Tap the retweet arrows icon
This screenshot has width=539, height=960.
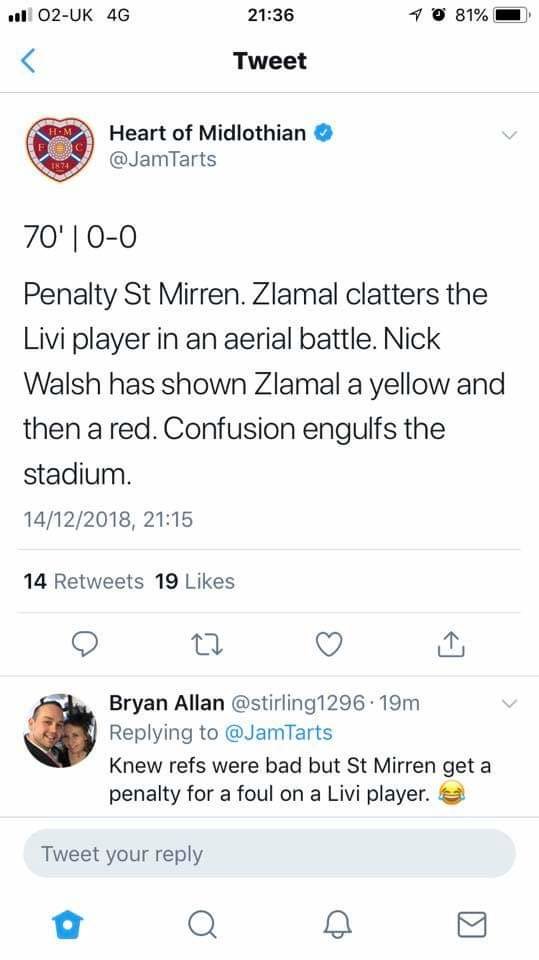(207, 645)
